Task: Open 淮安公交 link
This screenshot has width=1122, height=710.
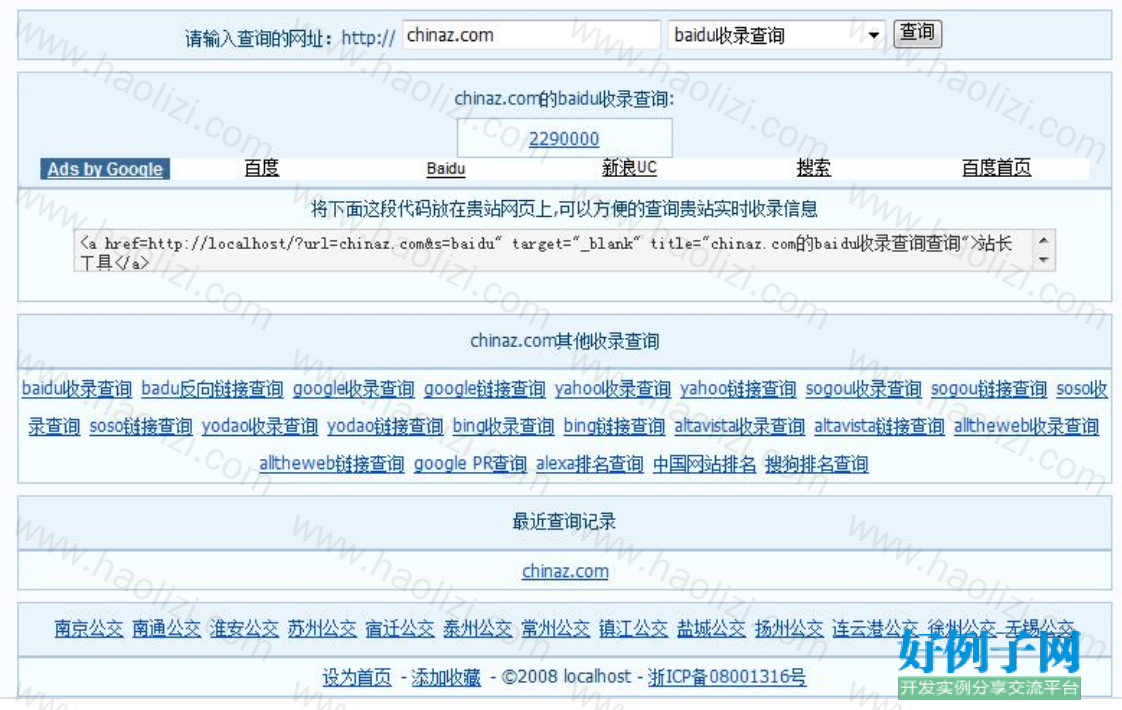Action: pos(244,628)
